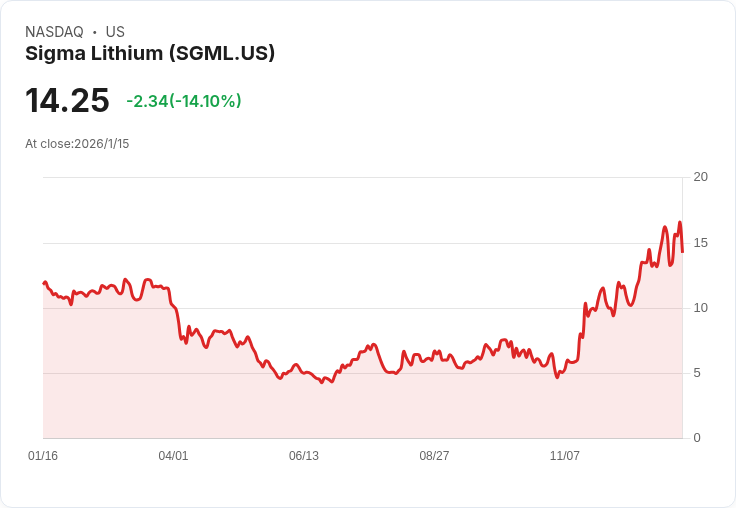
Task: Click the 11/07 date axis label
Action: coord(565,456)
